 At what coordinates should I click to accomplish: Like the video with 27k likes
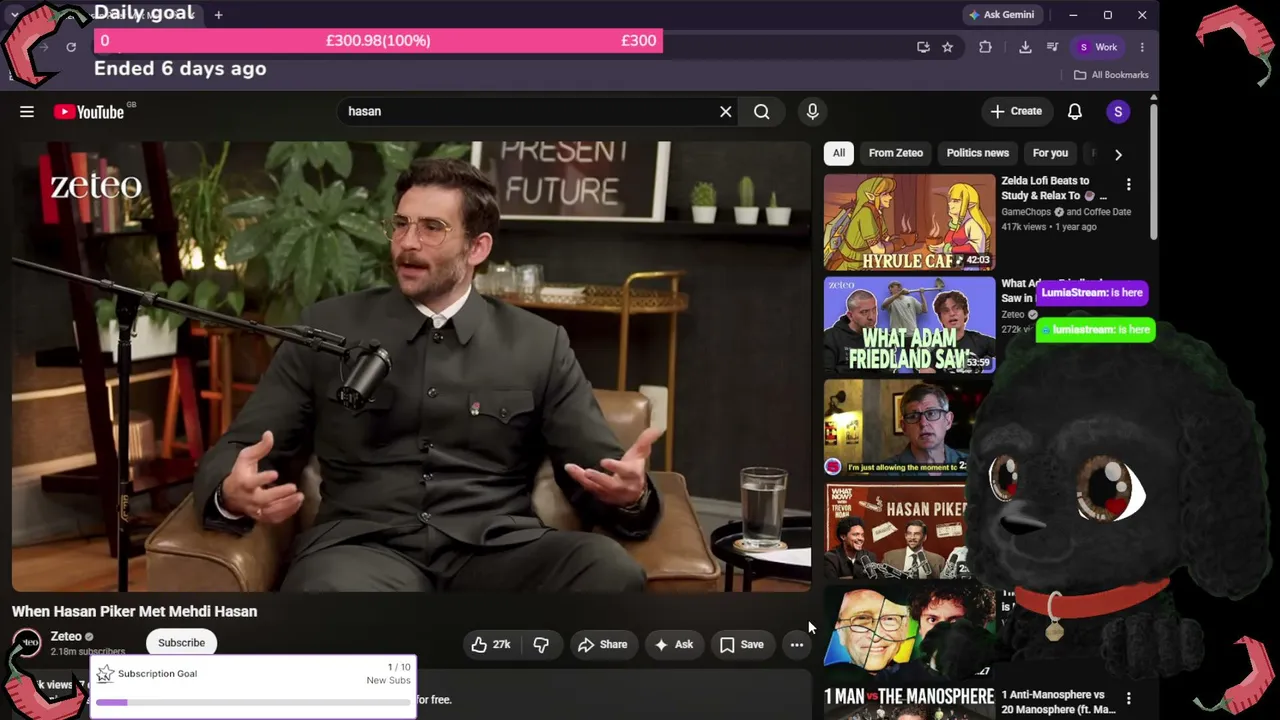491,644
